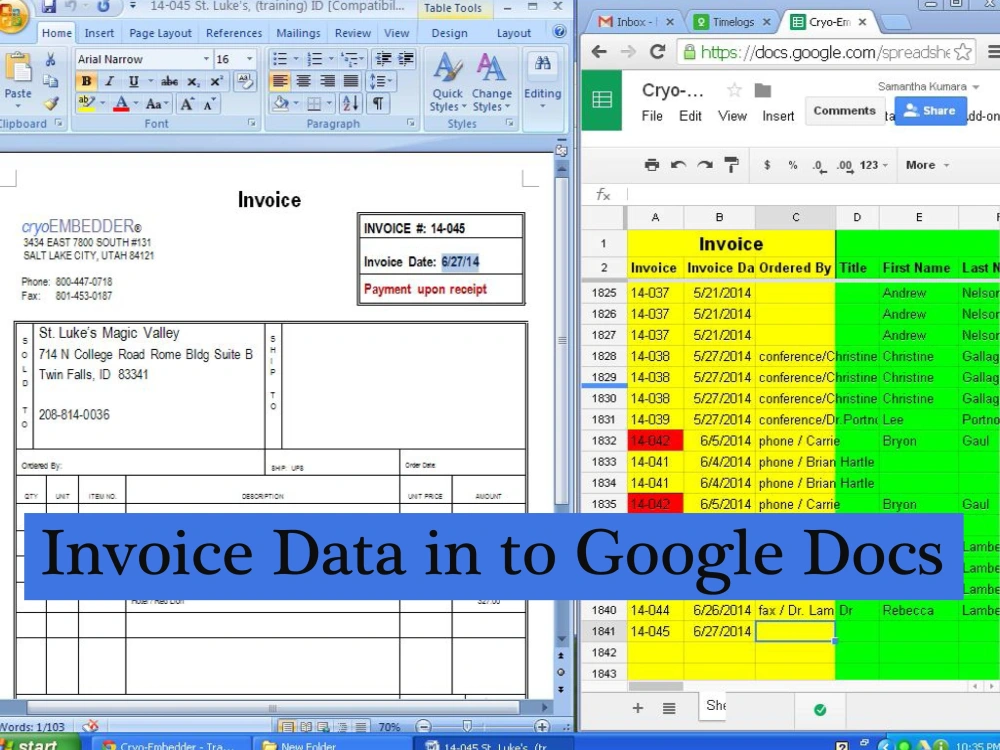The width and height of the screenshot is (1000, 750).
Task: Switch to the Review ribbon tab
Action: coord(353,33)
